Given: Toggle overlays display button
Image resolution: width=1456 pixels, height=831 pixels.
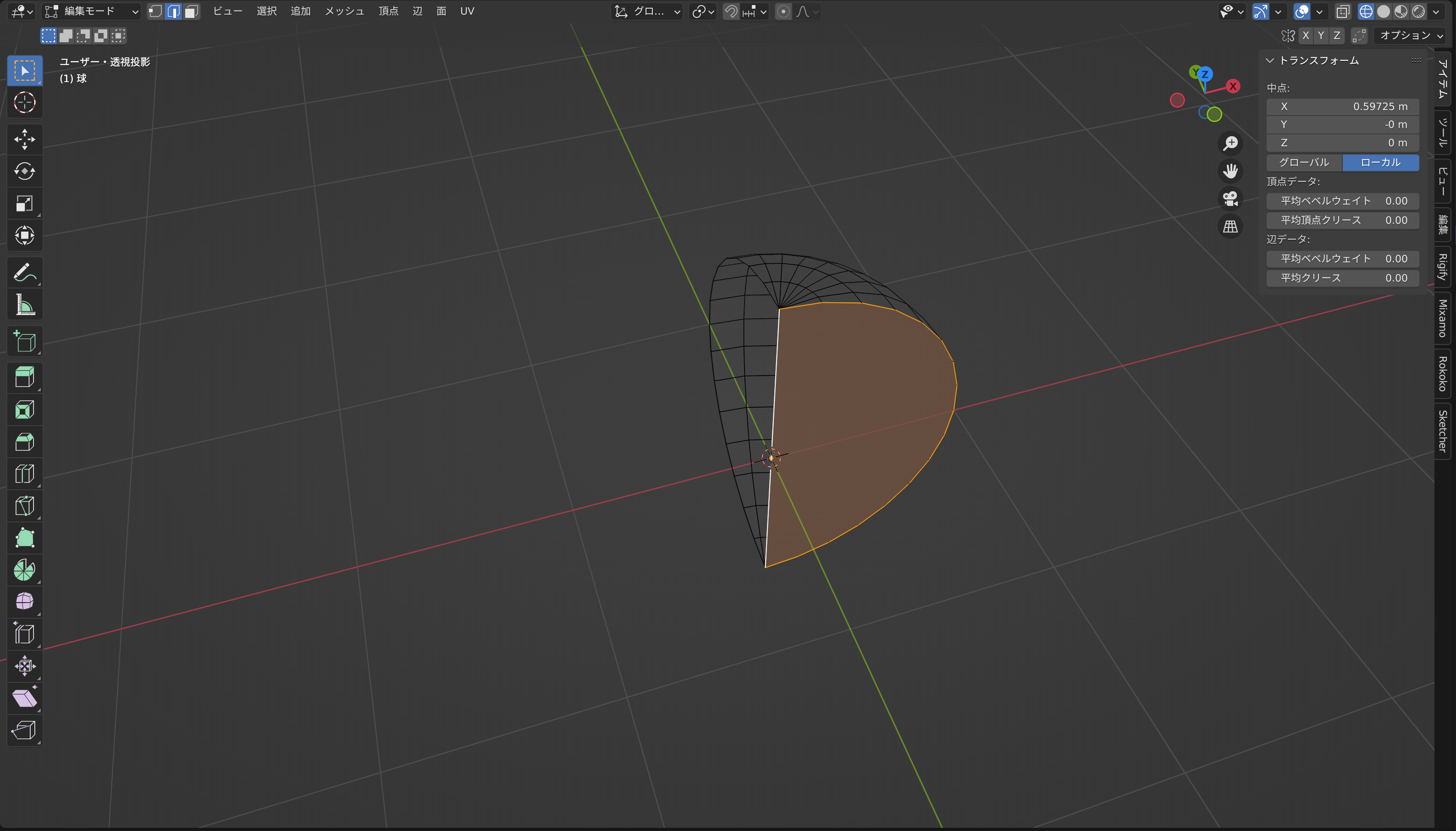Looking at the screenshot, I should point(1302,11).
